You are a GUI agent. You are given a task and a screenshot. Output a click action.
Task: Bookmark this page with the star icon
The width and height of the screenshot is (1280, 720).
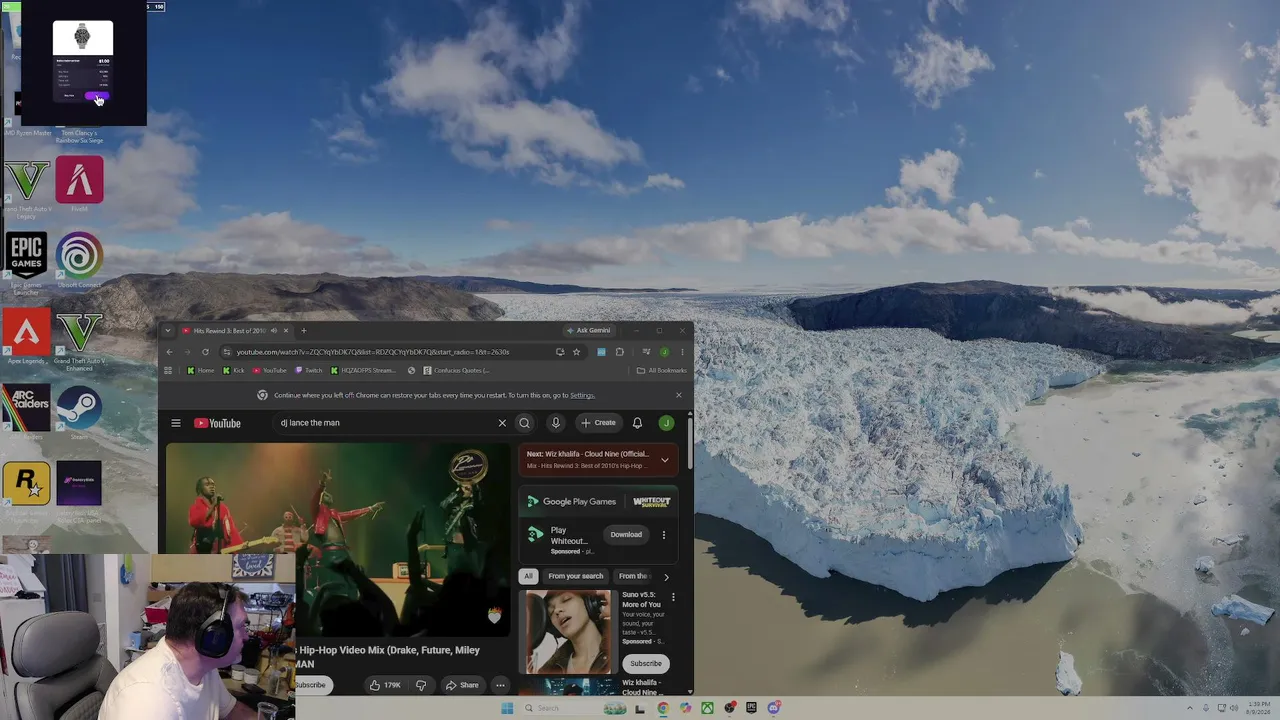pos(576,352)
